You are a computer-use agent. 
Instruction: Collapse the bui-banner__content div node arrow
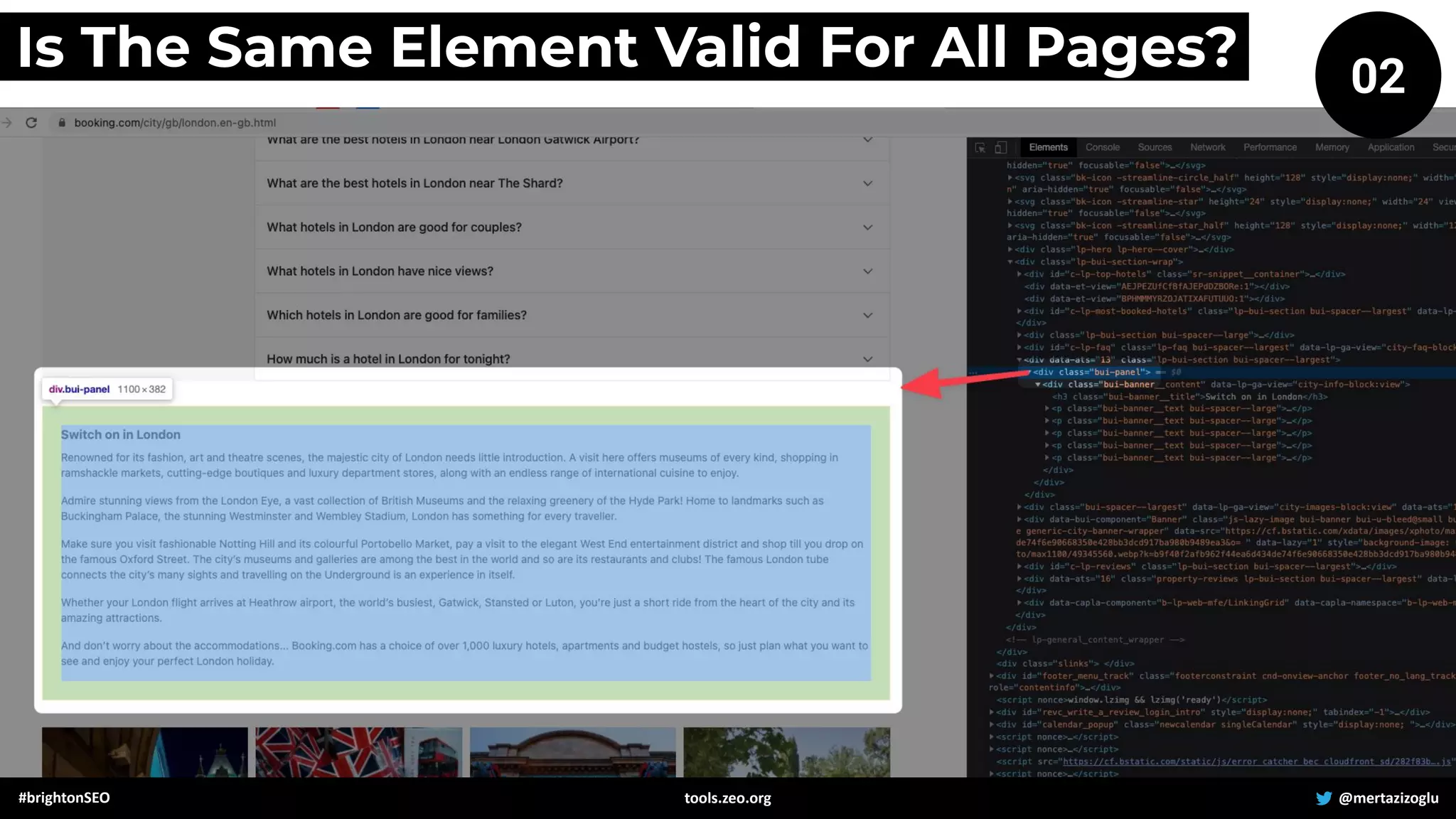tap(1037, 385)
